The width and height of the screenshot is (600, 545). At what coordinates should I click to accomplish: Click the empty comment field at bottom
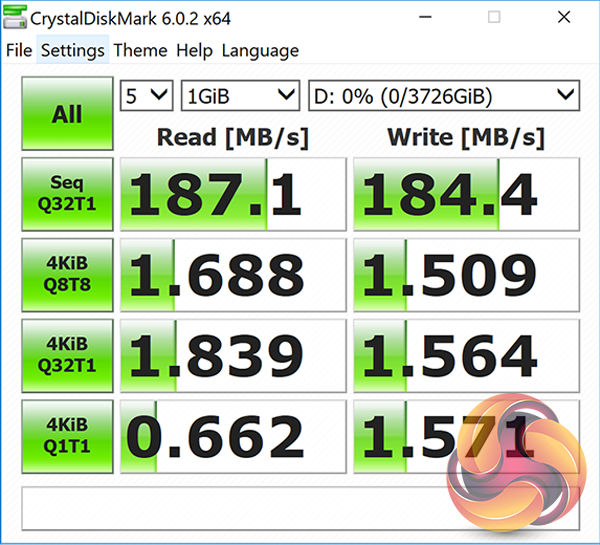pos(301,508)
